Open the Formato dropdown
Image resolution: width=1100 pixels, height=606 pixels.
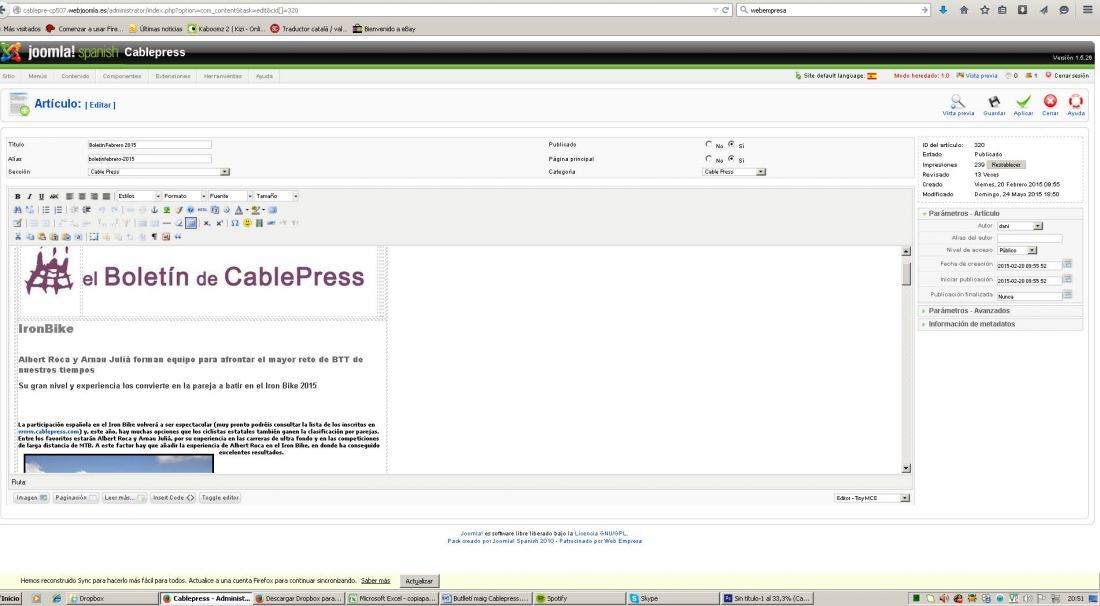pos(184,196)
